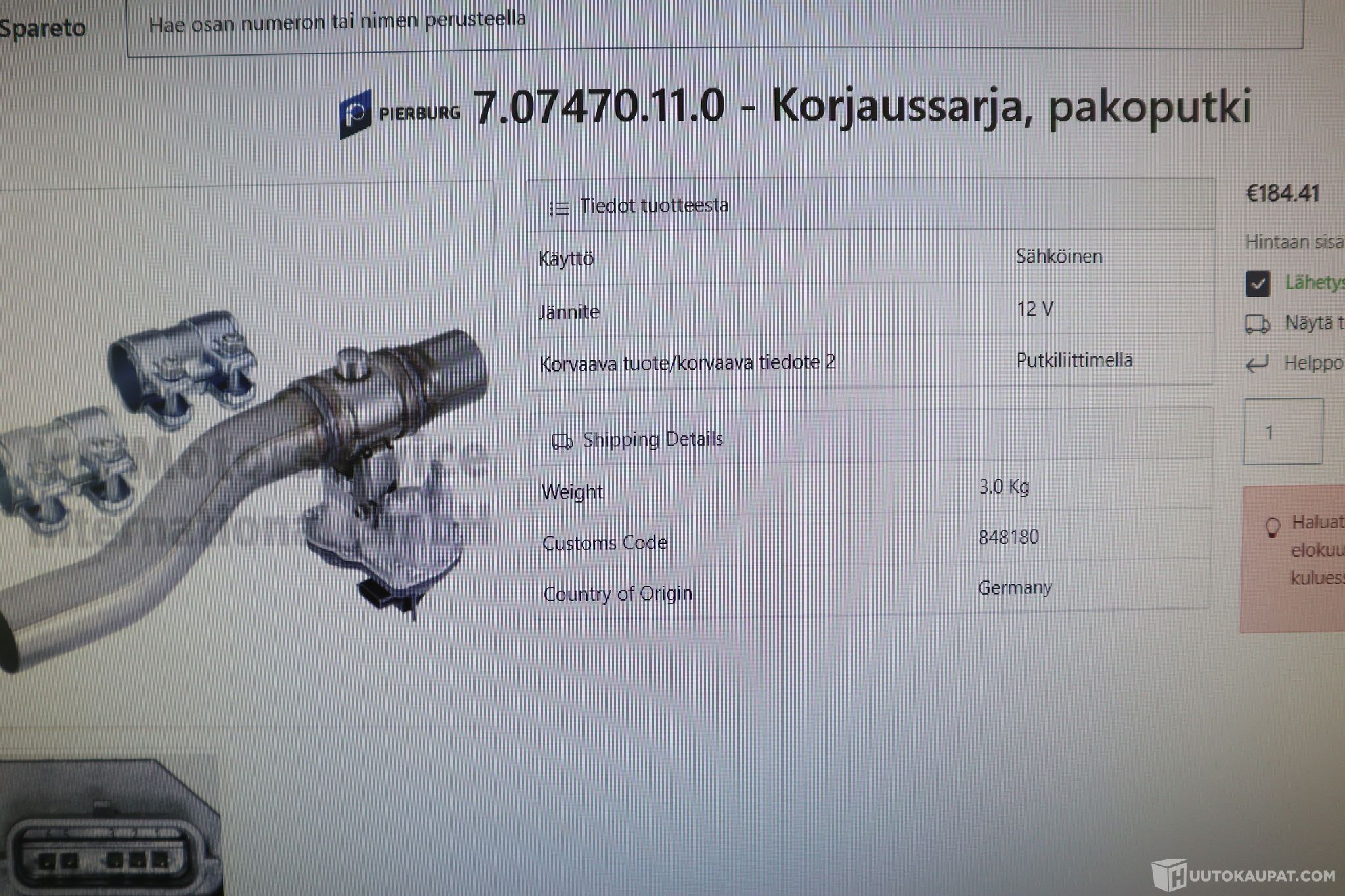Select the value Germany
This screenshot has height=896, width=1345.
[x=1015, y=587]
